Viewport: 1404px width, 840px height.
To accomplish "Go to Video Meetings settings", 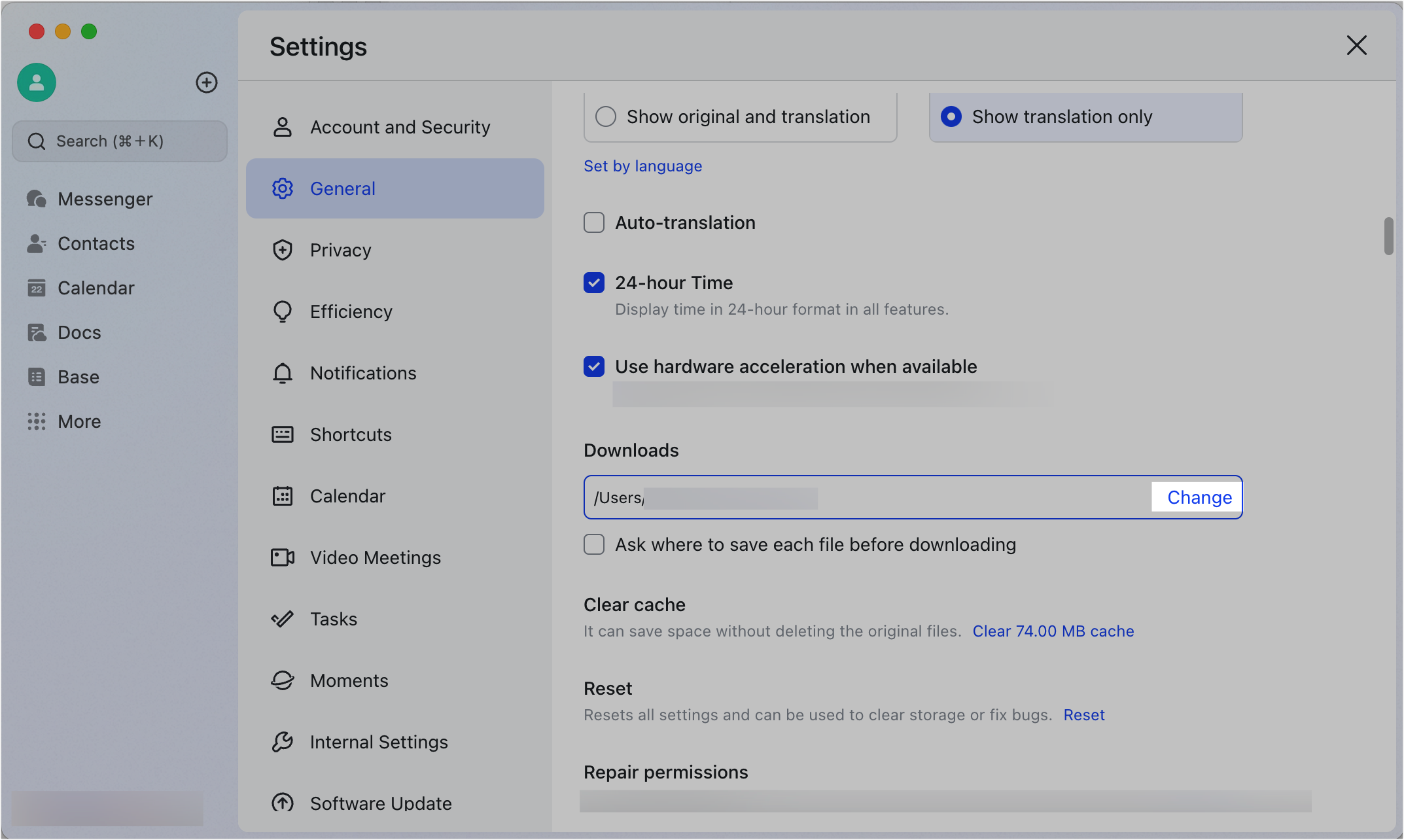I will tap(375, 557).
